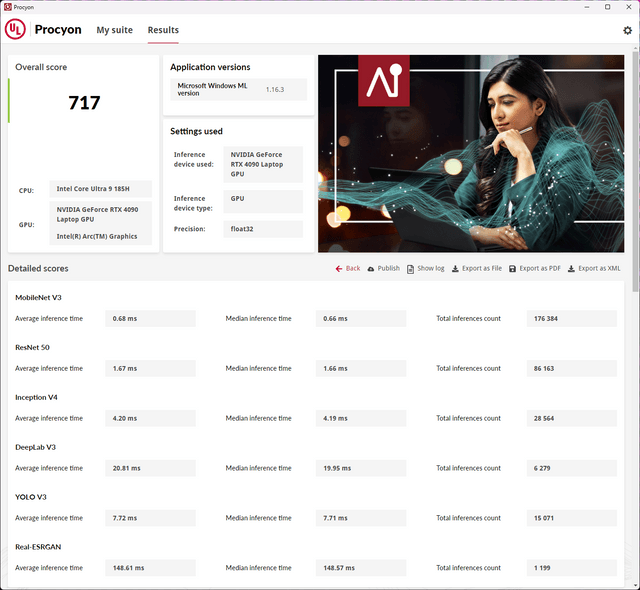This screenshot has height=590, width=640.
Task: Click DeepLab V3 inferences count 6 279
Action: coord(571,468)
